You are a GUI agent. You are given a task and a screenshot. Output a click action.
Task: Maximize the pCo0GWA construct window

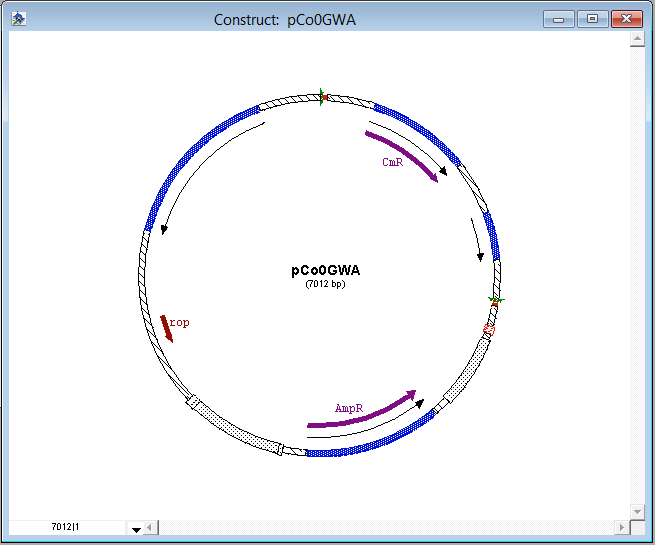[x=592, y=19]
